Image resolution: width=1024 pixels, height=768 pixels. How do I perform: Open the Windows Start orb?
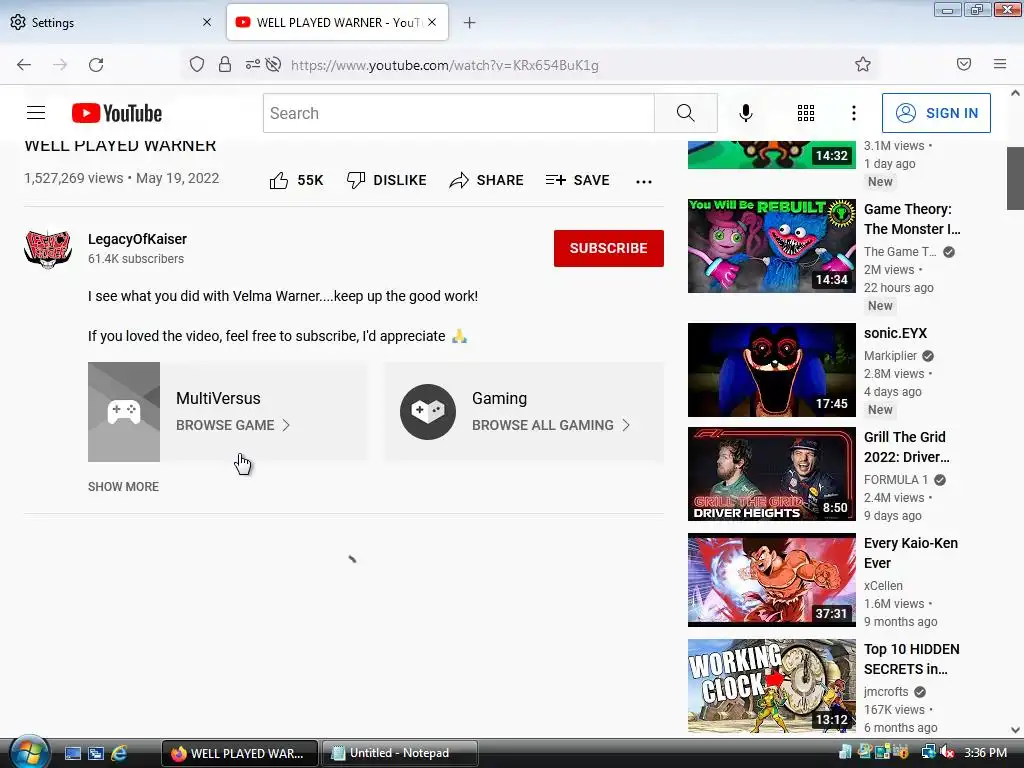[x=29, y=752]
